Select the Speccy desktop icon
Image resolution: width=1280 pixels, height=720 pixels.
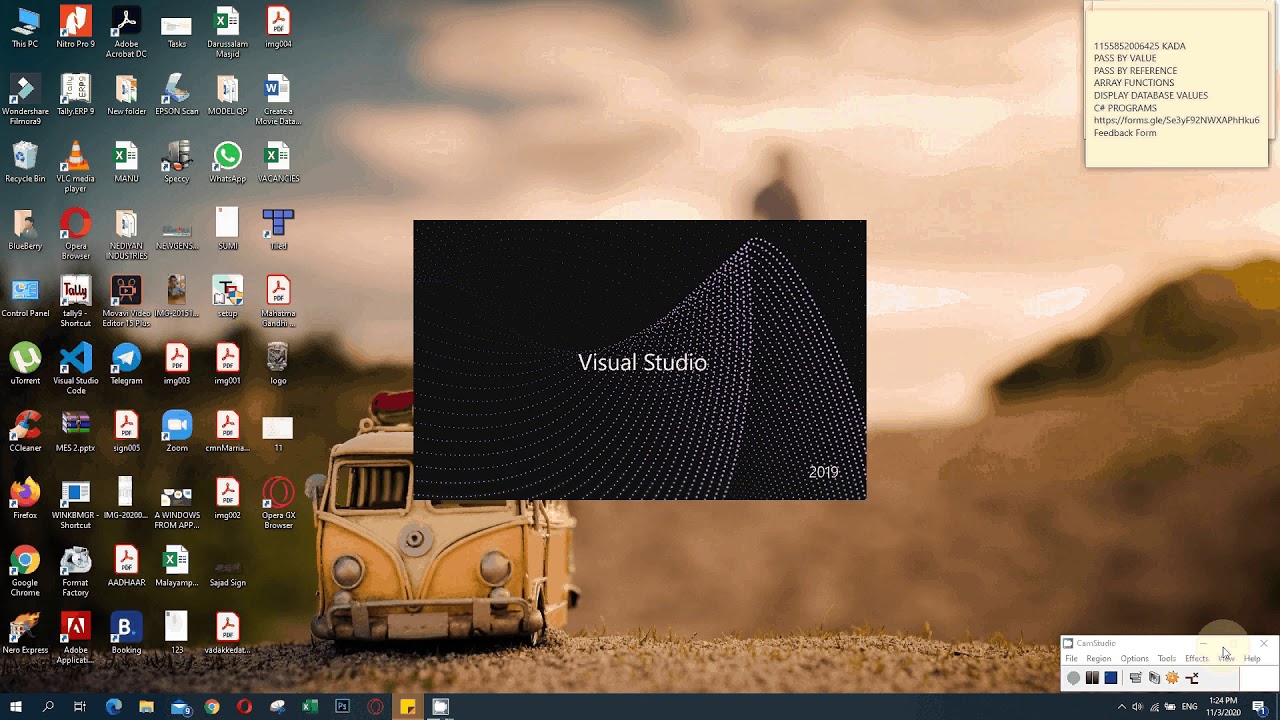[x=177, y=162]
